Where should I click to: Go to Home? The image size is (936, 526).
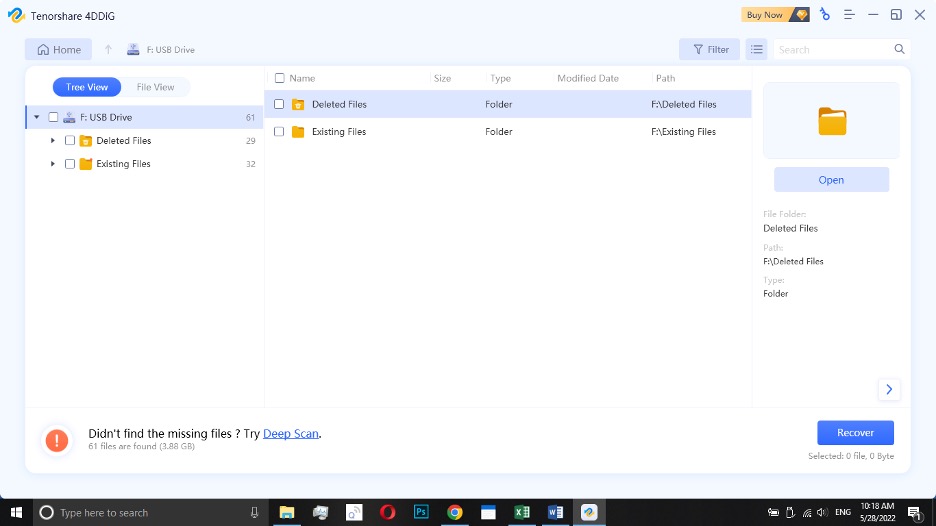pyautogui.click(x=58, y=50)
